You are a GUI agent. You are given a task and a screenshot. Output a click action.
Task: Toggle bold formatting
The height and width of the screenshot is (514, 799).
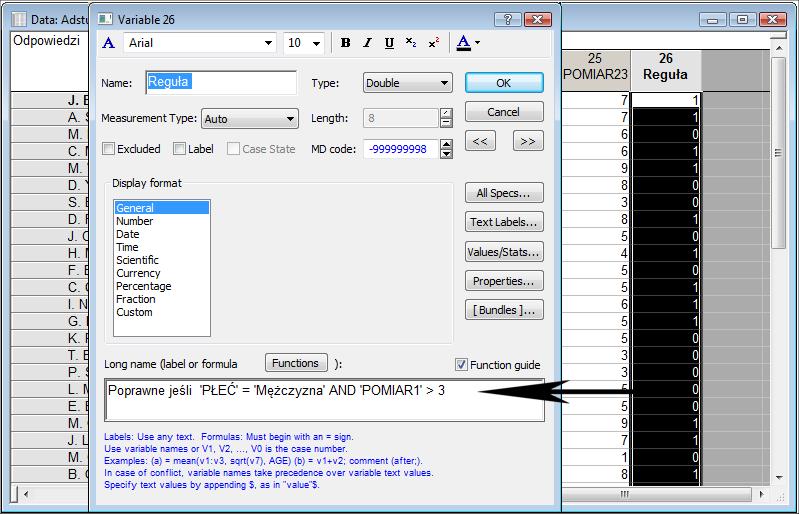point(345,43)
